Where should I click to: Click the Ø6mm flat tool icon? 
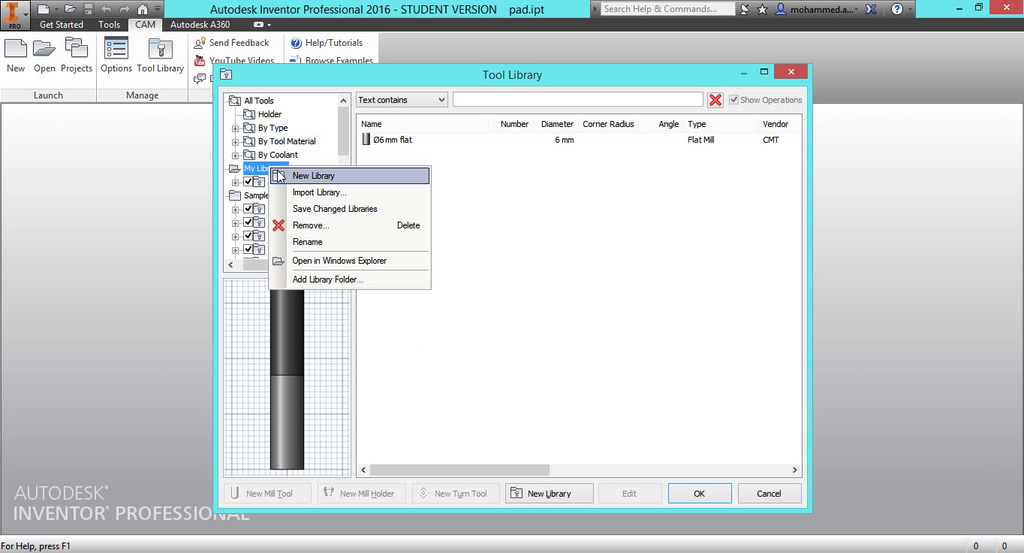click(x=366, y=140)
